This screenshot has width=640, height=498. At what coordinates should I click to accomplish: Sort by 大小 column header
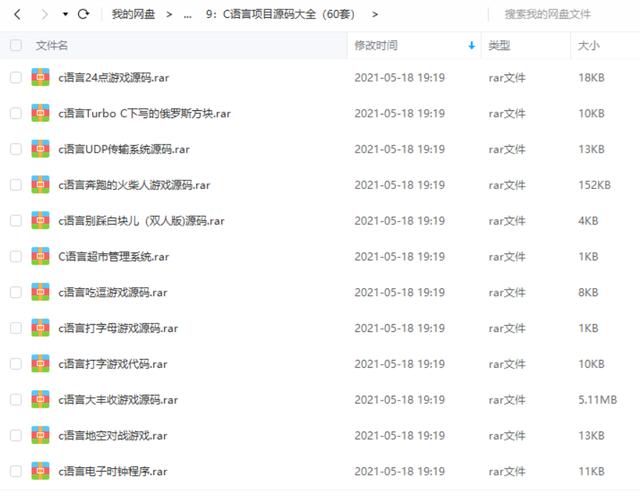pyautogui.click(x=588, y=45)
